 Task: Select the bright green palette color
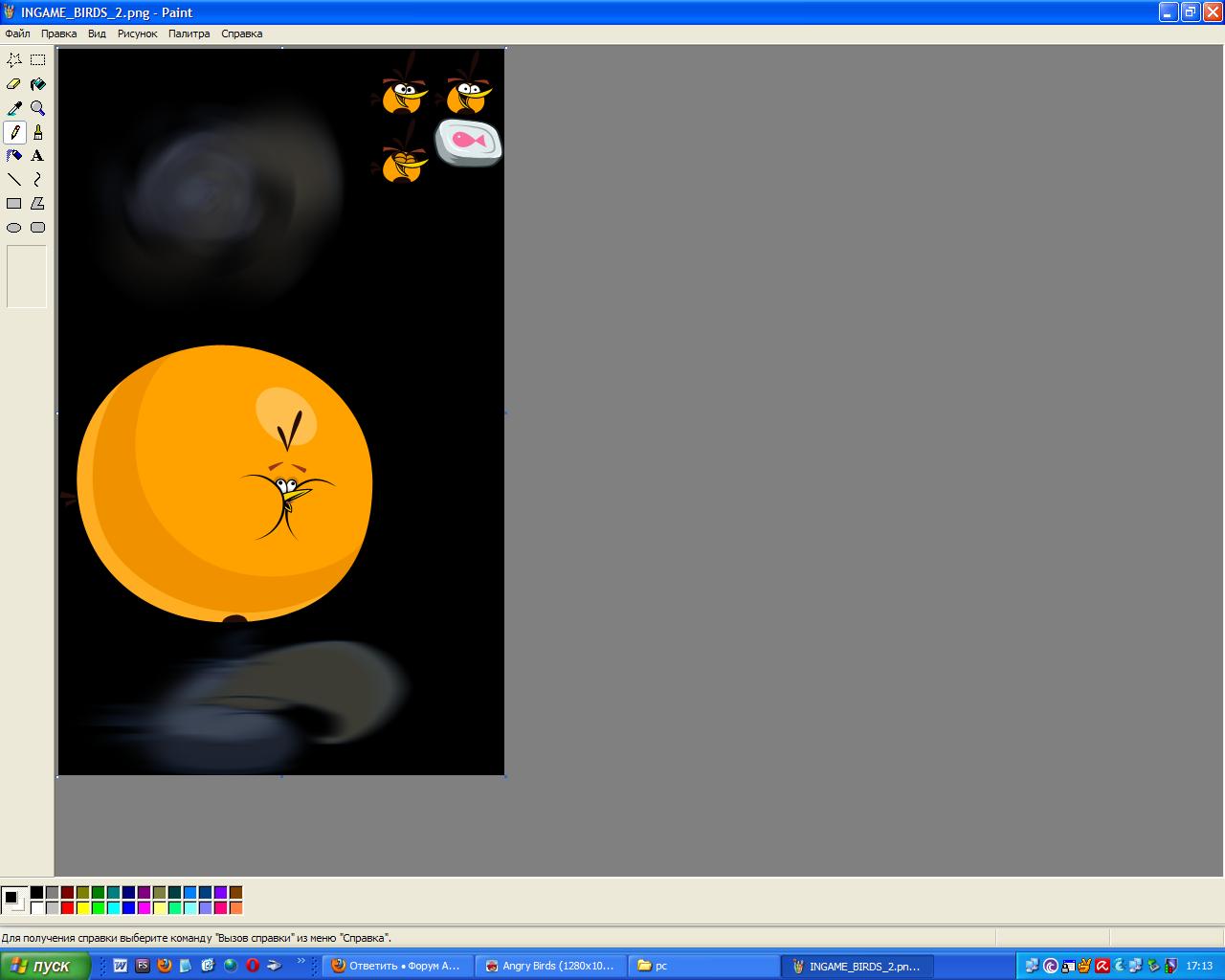point(98,908)
